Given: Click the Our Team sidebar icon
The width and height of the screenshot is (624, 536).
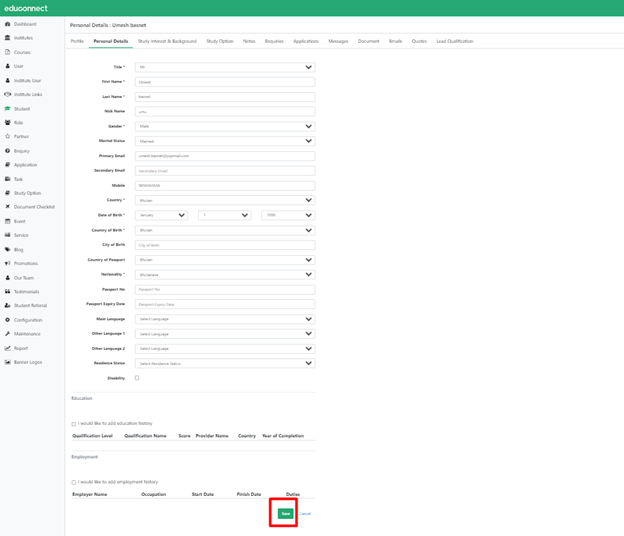Looking at the screenshot, I should [x=7, y=278].
